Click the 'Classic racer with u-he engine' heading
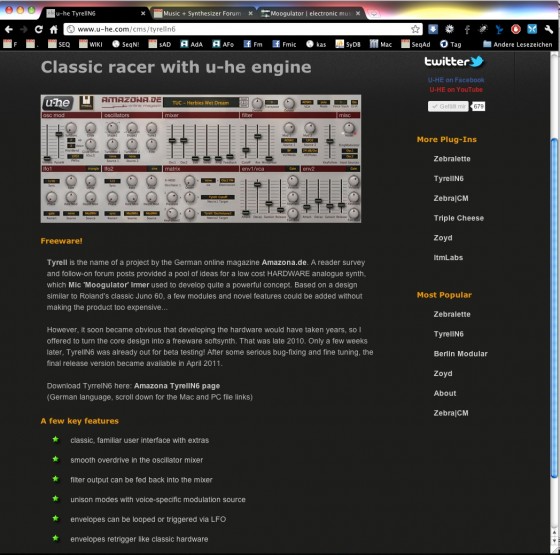 176,67
